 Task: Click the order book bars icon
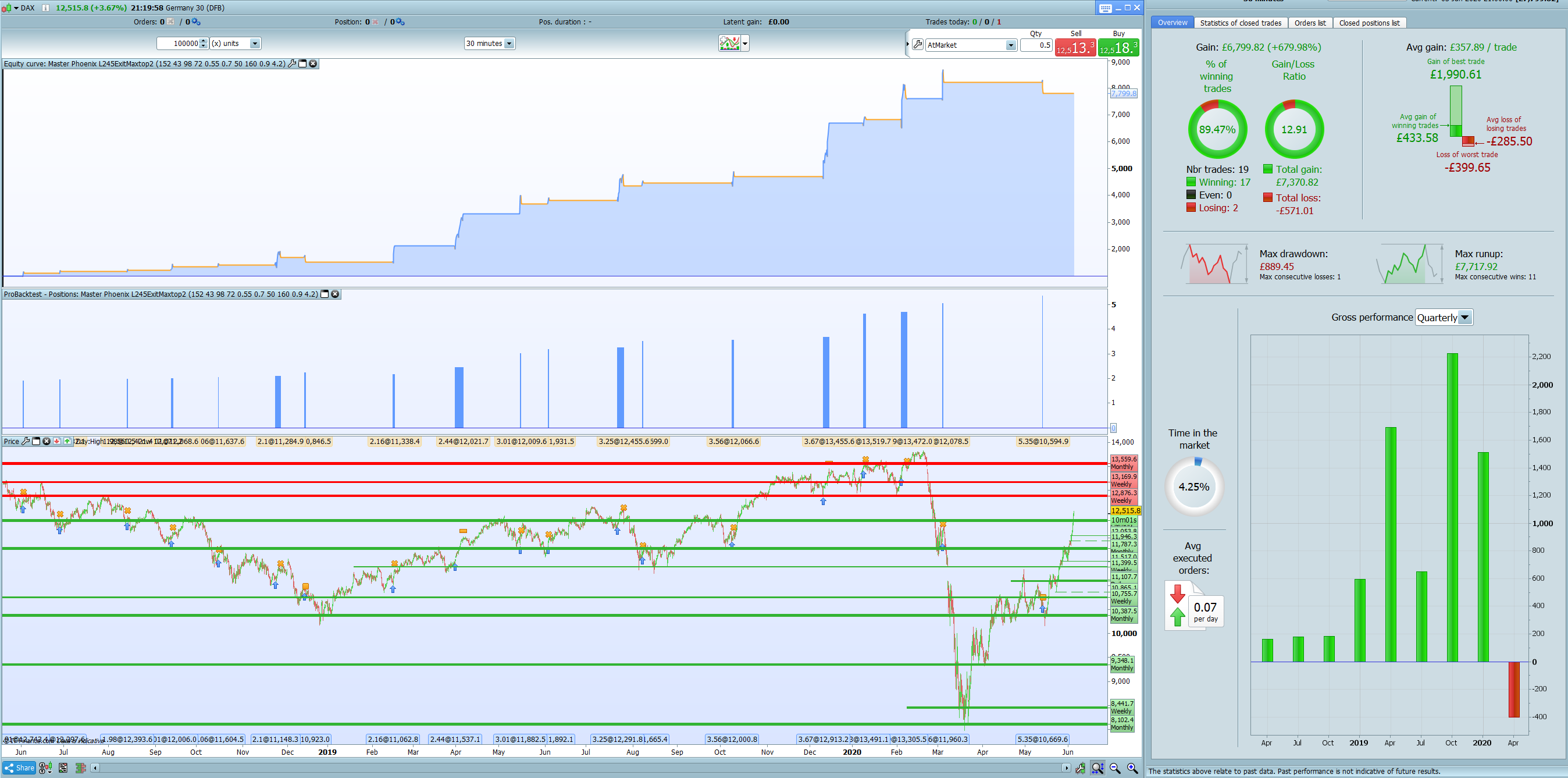point(80,768)
